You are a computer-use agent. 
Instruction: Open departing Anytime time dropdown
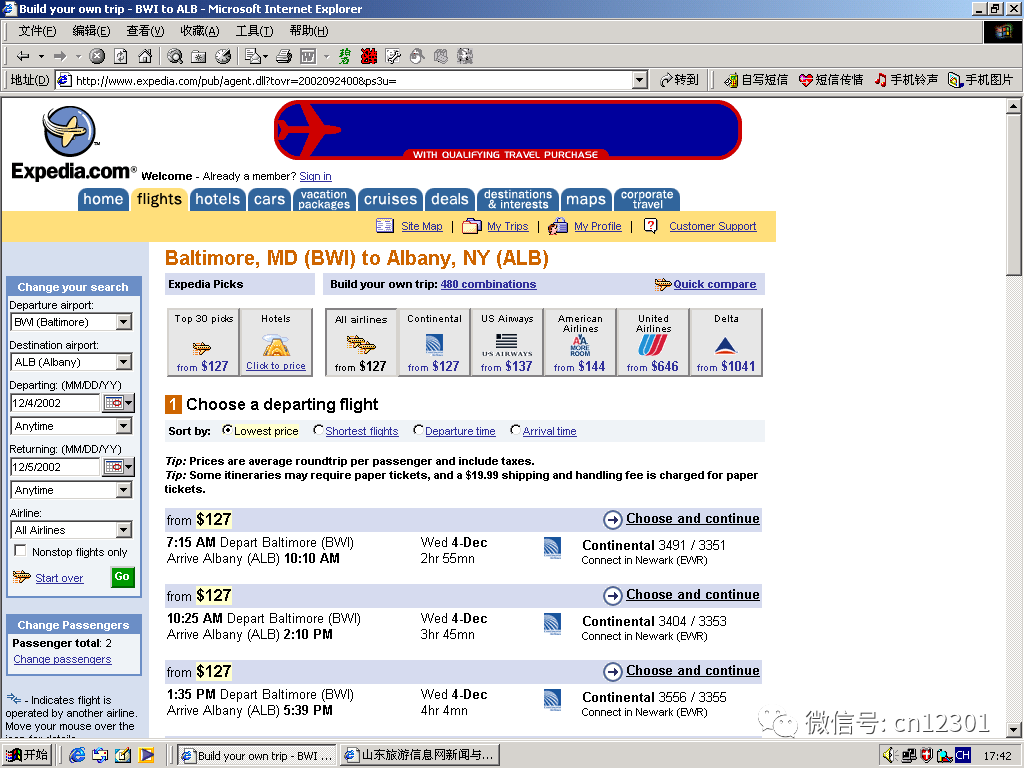pos(123,426)
